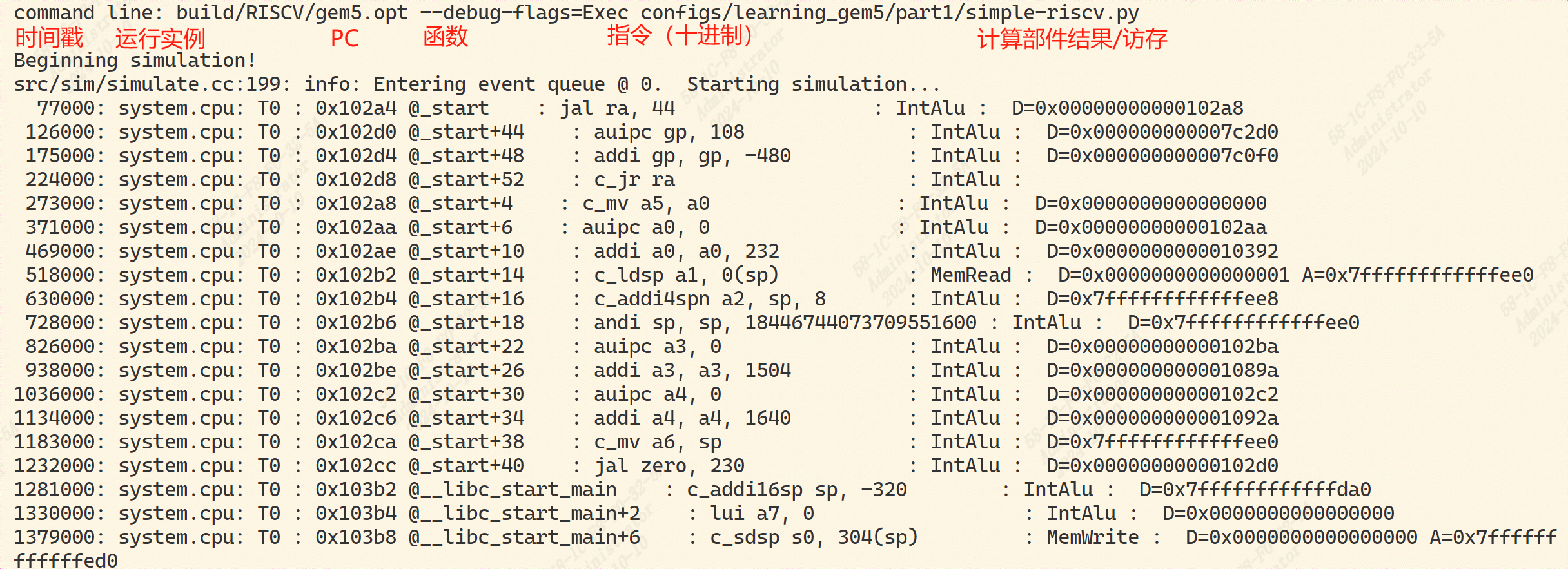Click instruction 'c_sdsp s0, 304(sp)'
Viewport: 1568px width, 569px height.
tap(814, 537)
